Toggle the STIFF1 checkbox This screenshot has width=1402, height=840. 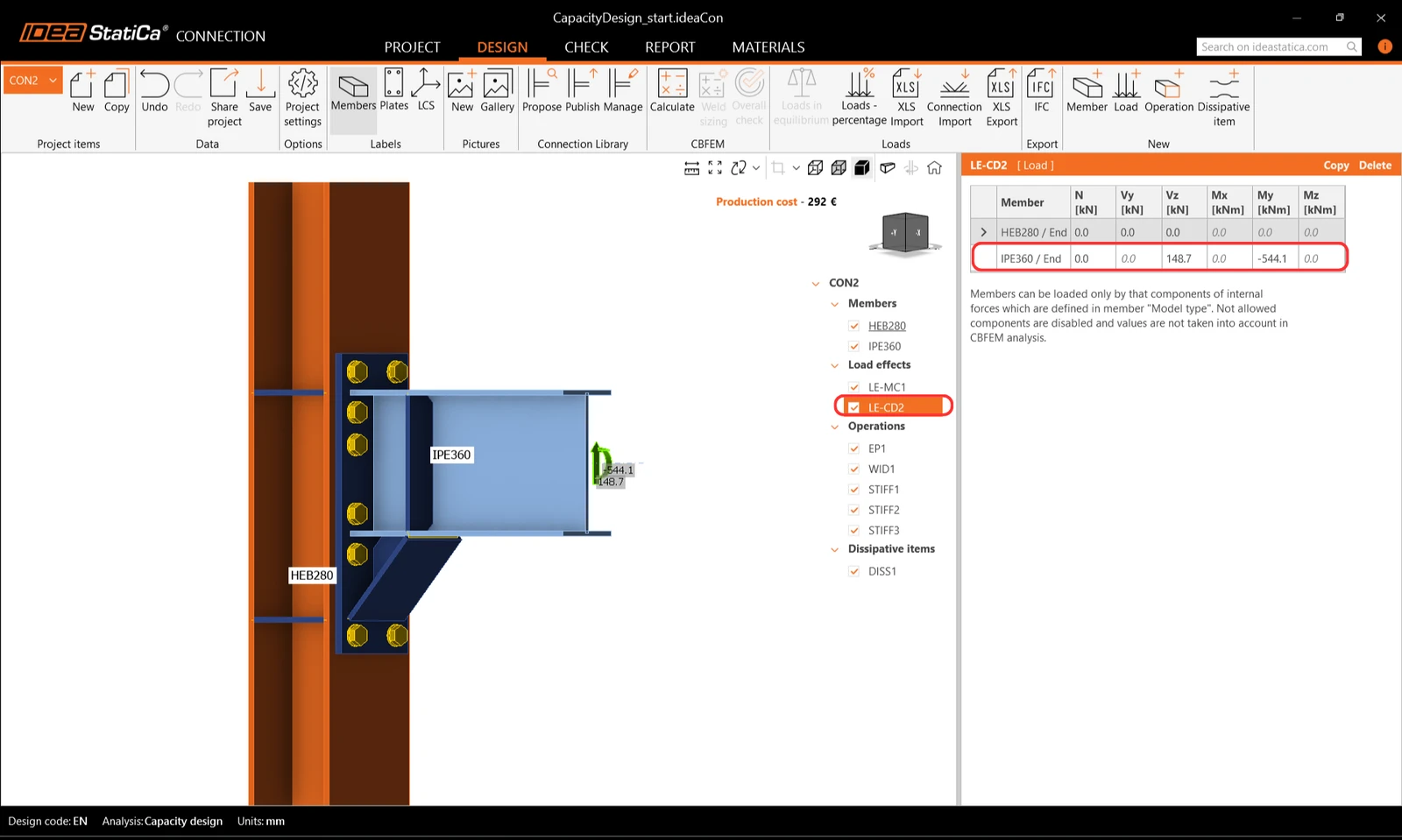pyautogui.click(x=854, y=490)
